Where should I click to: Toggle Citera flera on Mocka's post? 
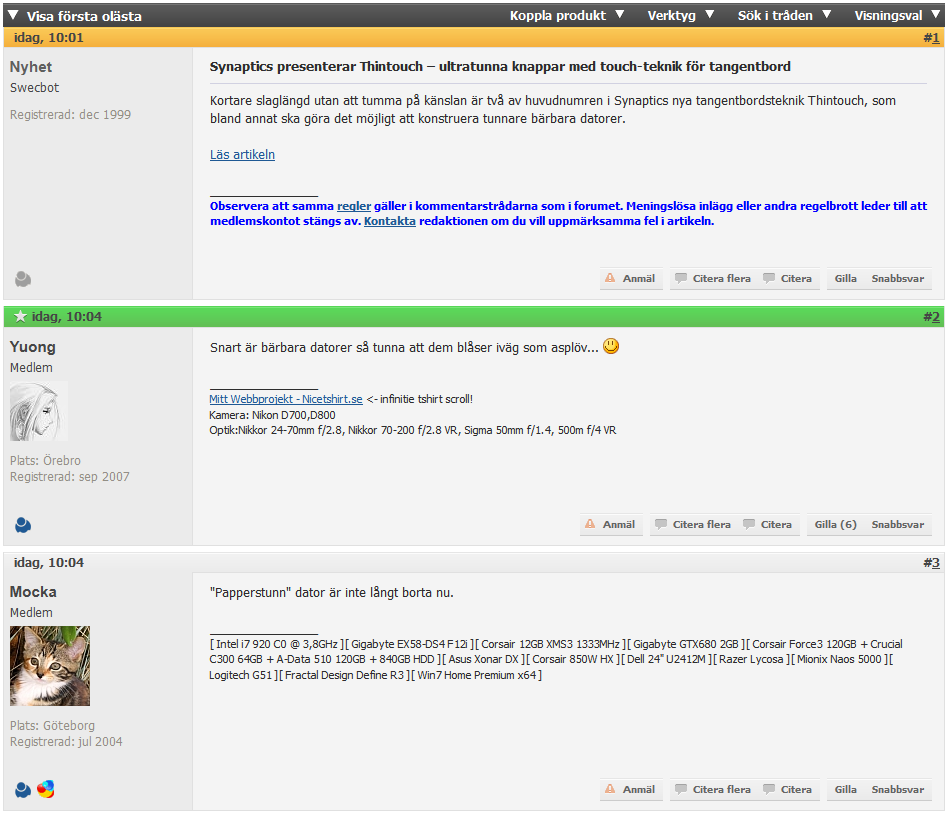(713, 789)
